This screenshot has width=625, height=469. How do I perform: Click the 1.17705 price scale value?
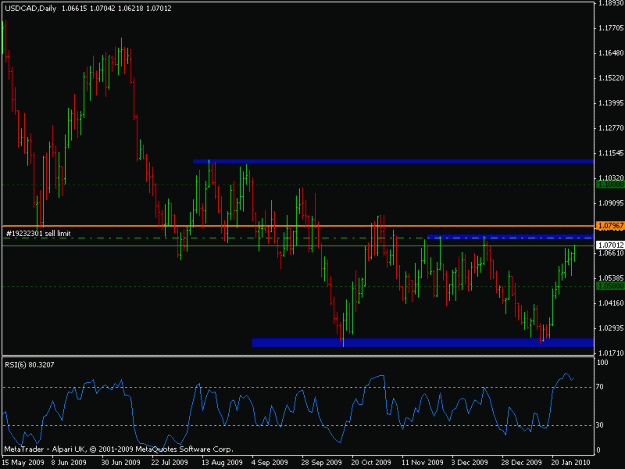point(611,28)
